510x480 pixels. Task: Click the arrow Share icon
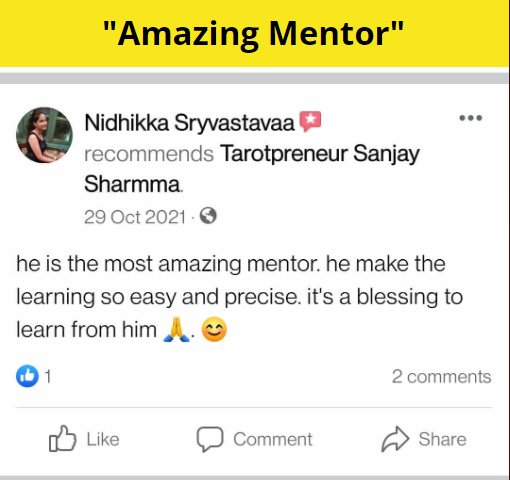coord(395,439)
